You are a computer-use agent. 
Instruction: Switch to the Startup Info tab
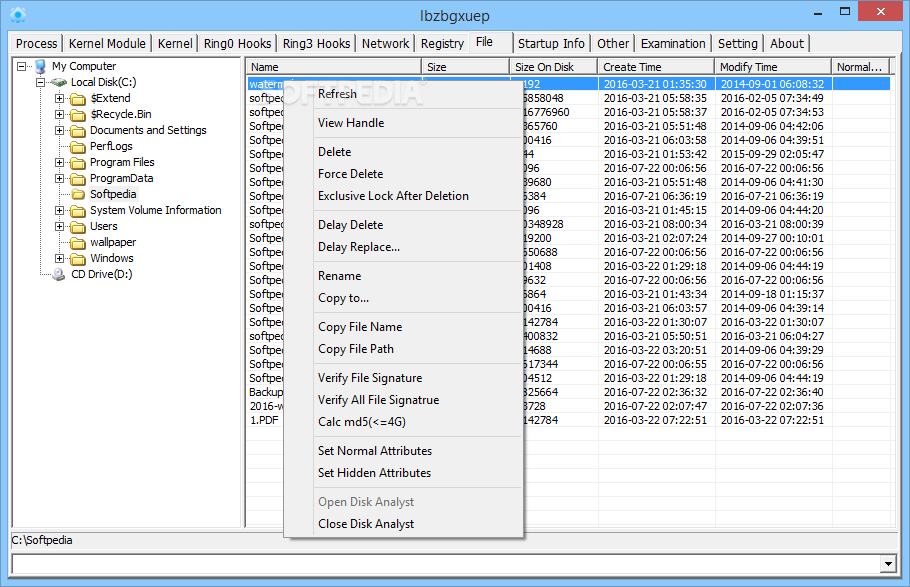pyautogui.click(x=551, y=44)
